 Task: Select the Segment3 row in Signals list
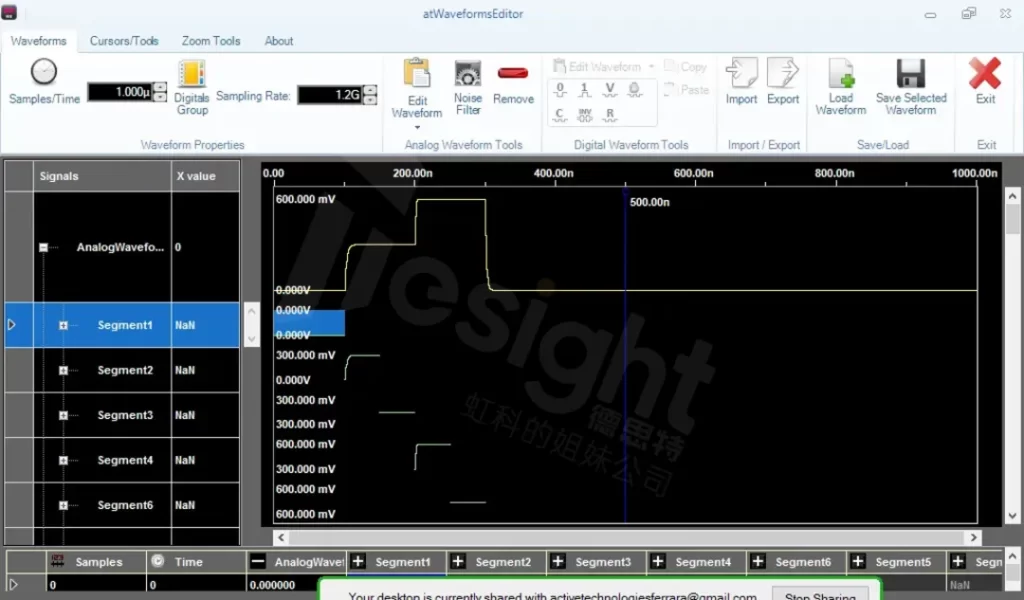pyautogui.click(x=125, y=415)
